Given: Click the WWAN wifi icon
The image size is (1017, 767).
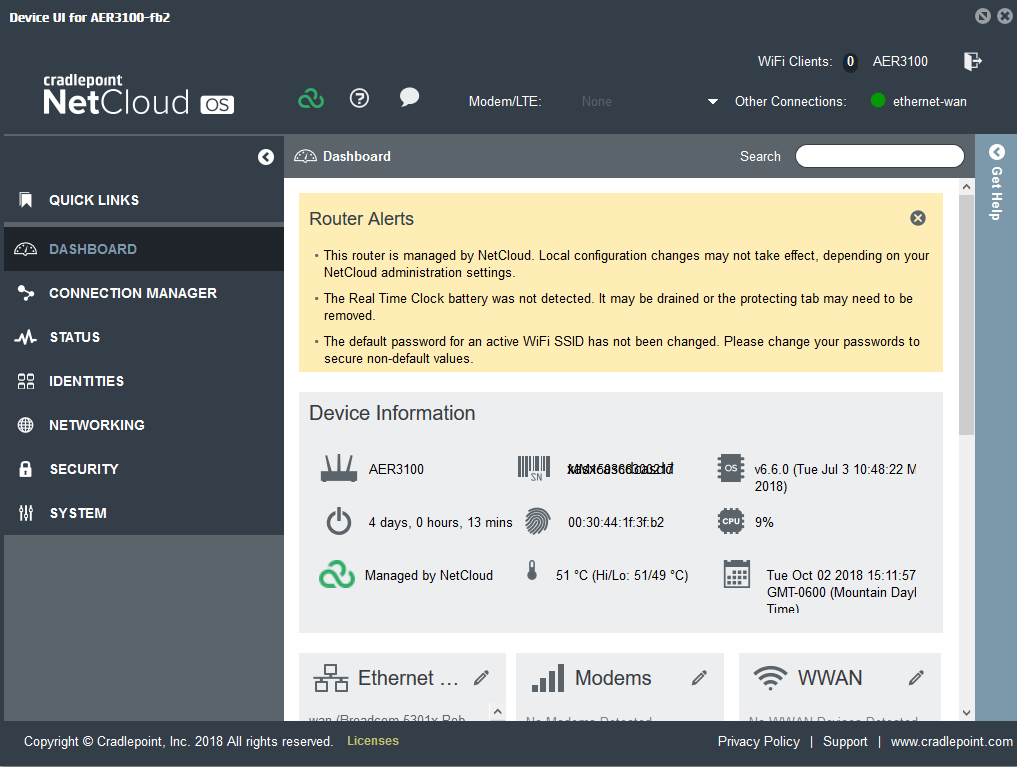Looking at the screenshot, I should click(x=771, y=678).
